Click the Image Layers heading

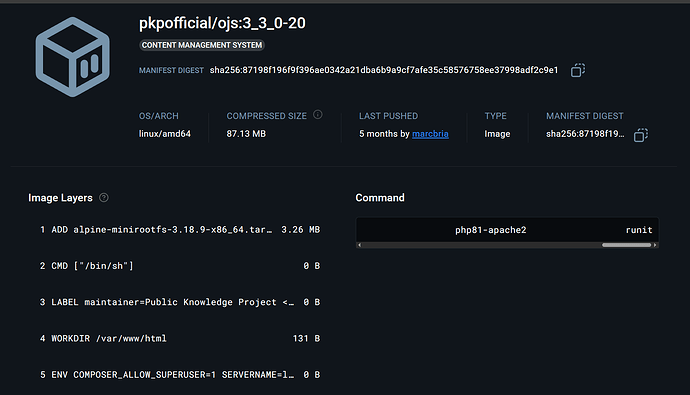pos(60,198)
